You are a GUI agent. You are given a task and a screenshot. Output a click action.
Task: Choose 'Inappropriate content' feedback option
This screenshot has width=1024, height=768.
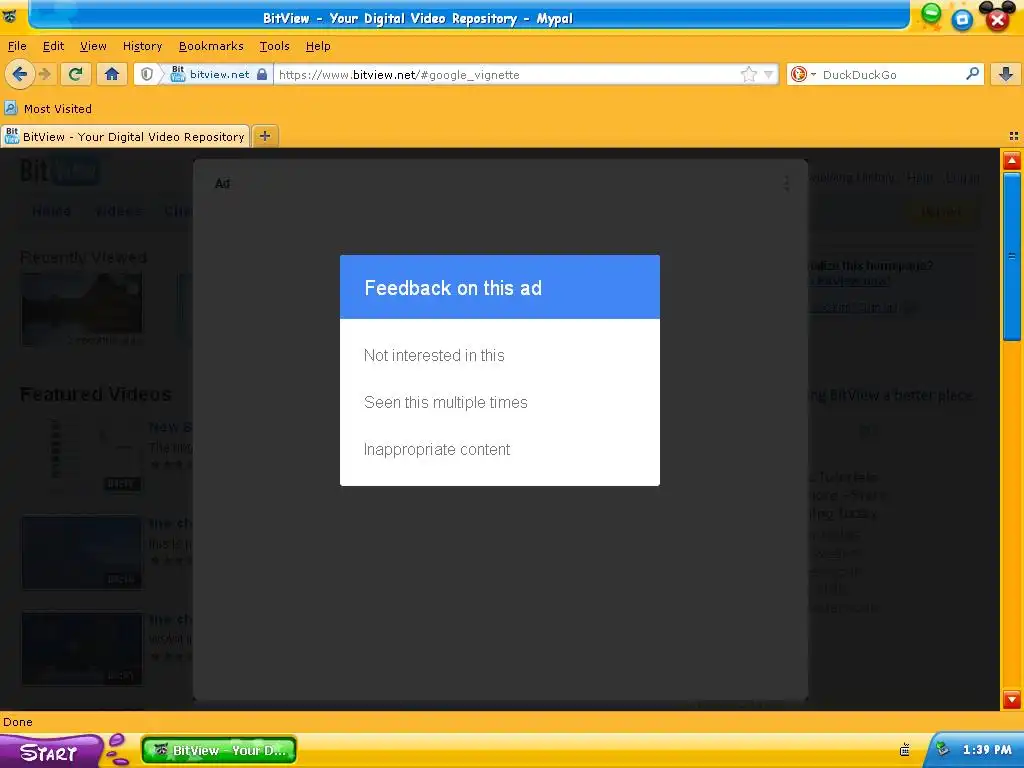click(437, 449)
